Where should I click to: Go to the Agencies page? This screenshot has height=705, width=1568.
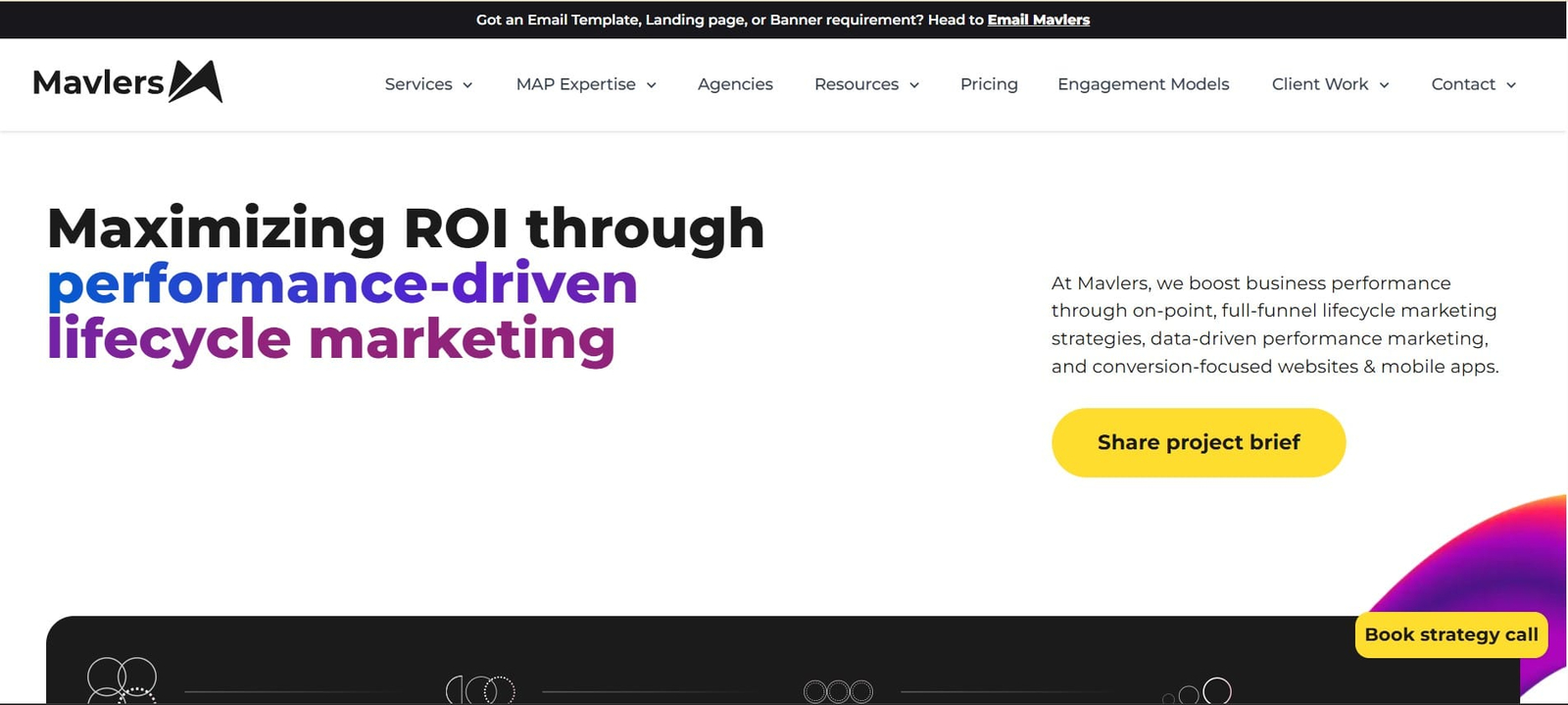[x=735, y=84]
